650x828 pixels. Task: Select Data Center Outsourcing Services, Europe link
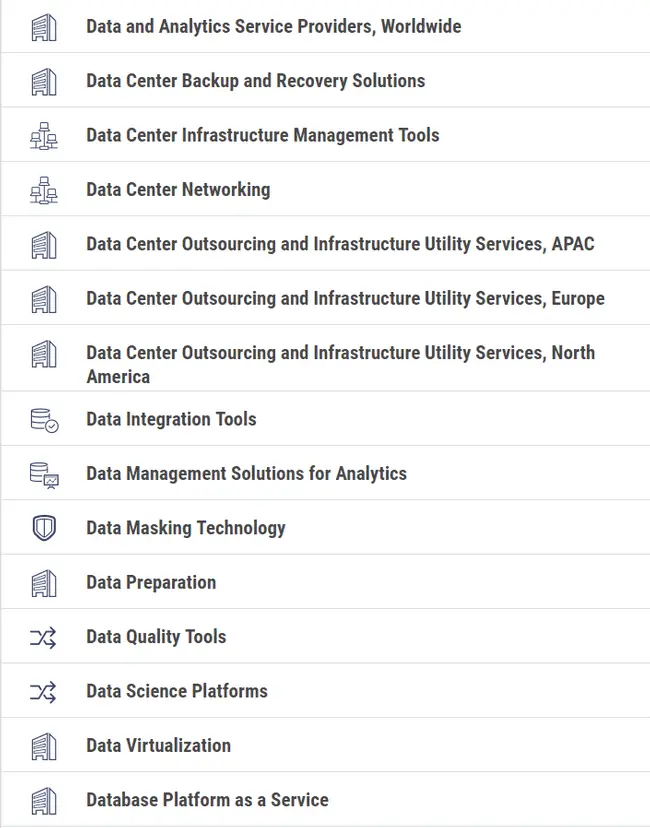click(x=345, y=298)
